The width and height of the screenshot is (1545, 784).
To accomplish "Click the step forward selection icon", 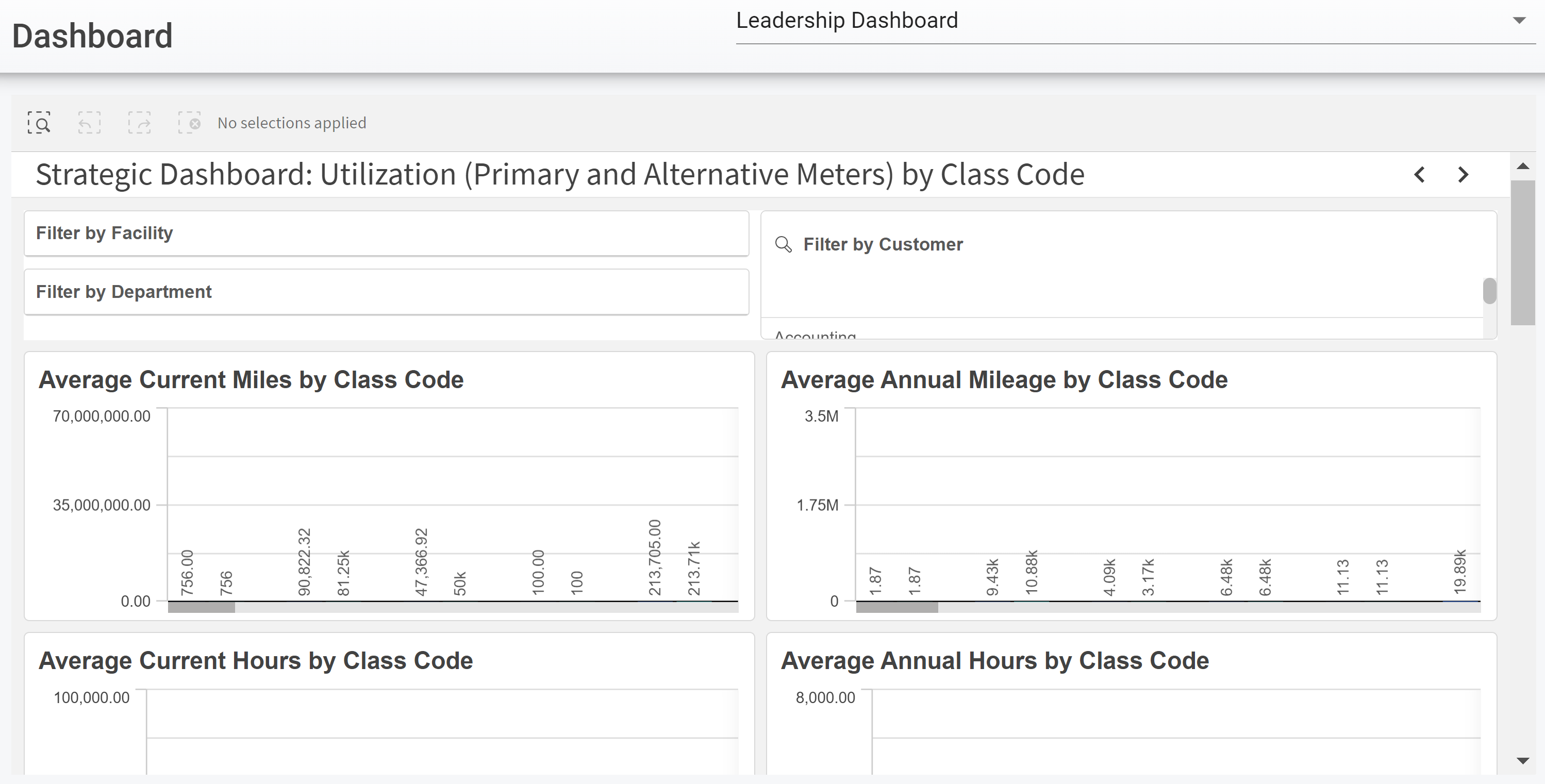I will (x=139, y=123).
